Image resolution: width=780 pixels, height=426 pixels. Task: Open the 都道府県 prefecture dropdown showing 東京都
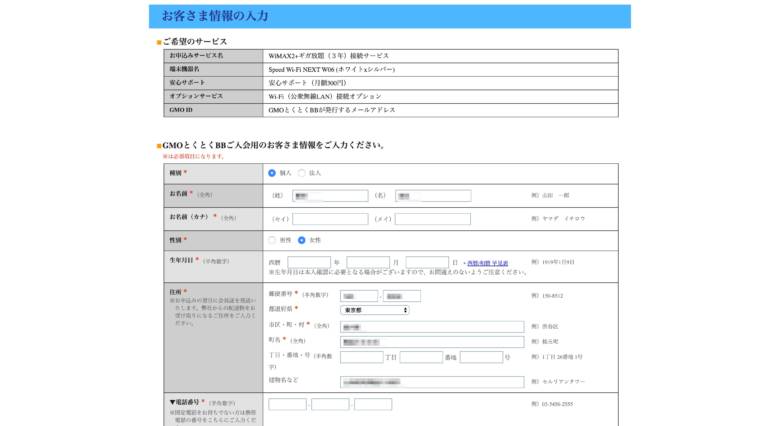[x=375, y=310]
